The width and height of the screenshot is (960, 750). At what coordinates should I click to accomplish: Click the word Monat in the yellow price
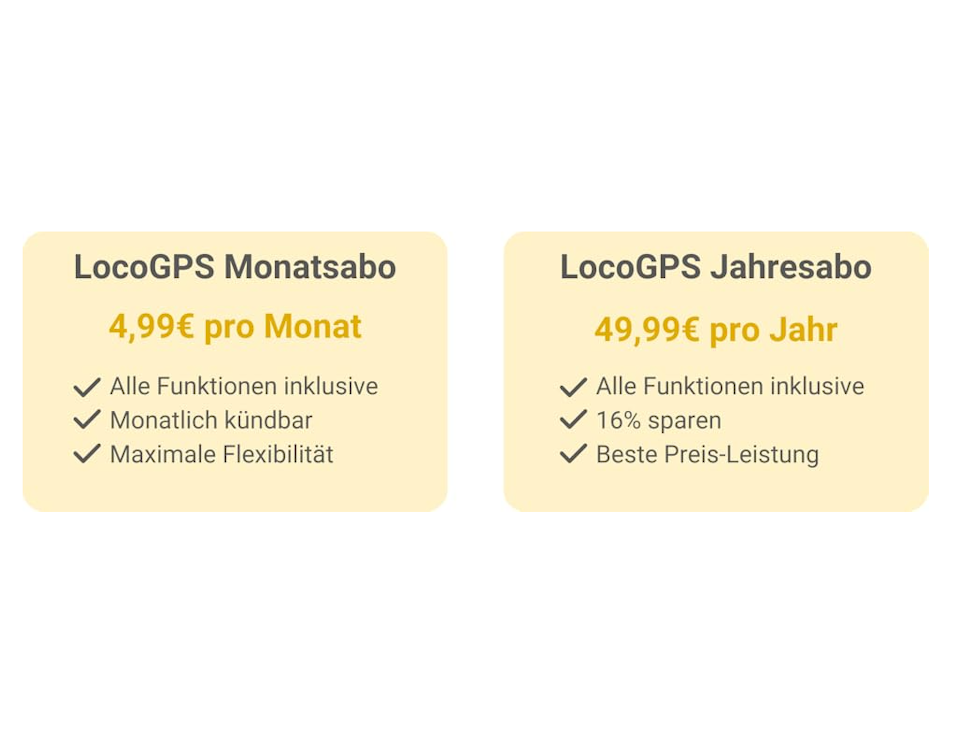313,326
